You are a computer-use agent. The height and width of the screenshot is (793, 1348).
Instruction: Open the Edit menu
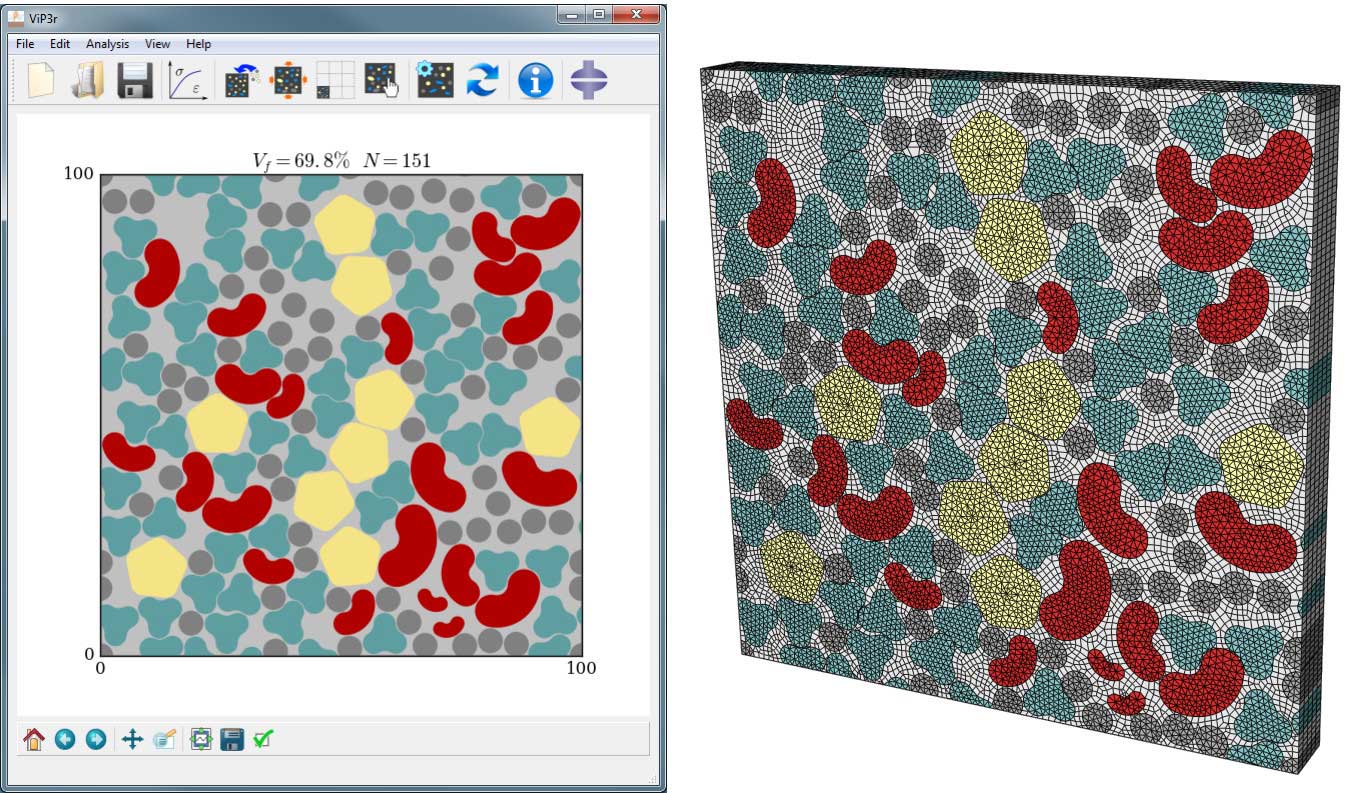pyautogui.click(x=60, y=44)
